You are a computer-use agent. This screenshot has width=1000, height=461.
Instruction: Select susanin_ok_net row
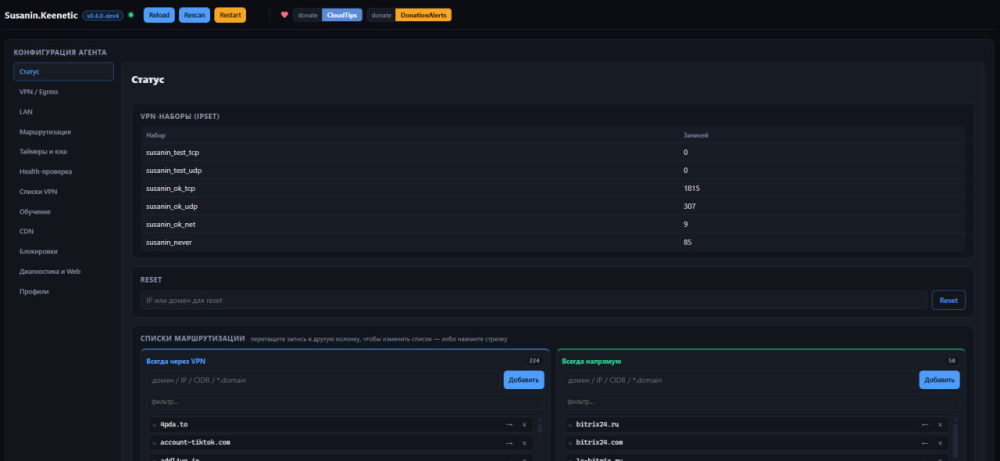pos(552,224)
